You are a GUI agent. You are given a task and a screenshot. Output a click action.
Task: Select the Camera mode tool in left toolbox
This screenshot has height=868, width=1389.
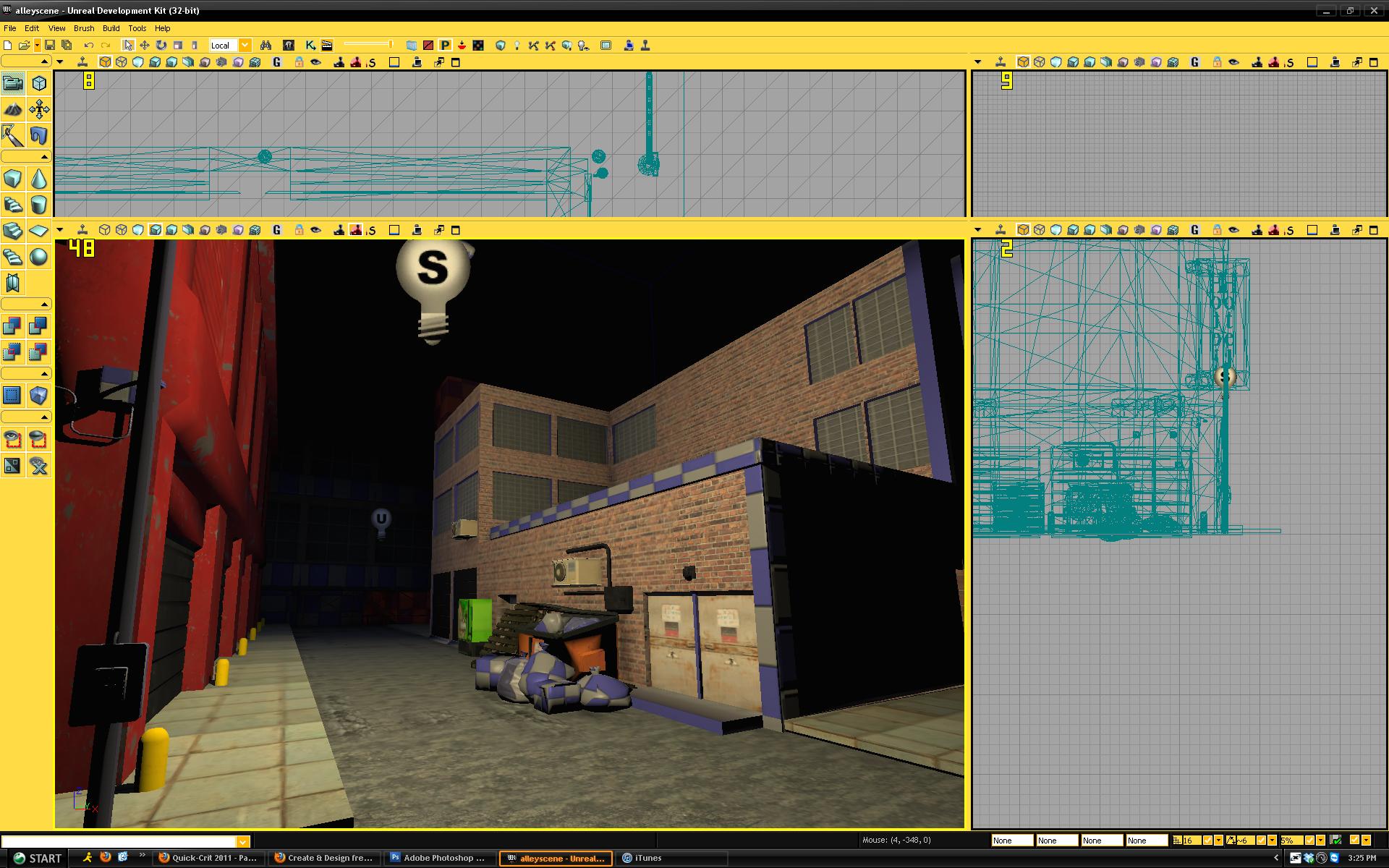point(12,83)
